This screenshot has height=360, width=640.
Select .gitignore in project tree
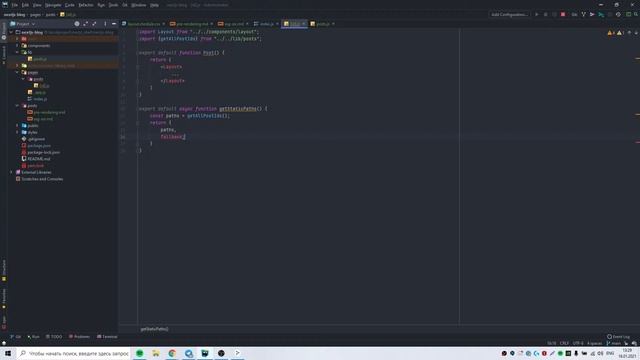click(x=36, y=139)
